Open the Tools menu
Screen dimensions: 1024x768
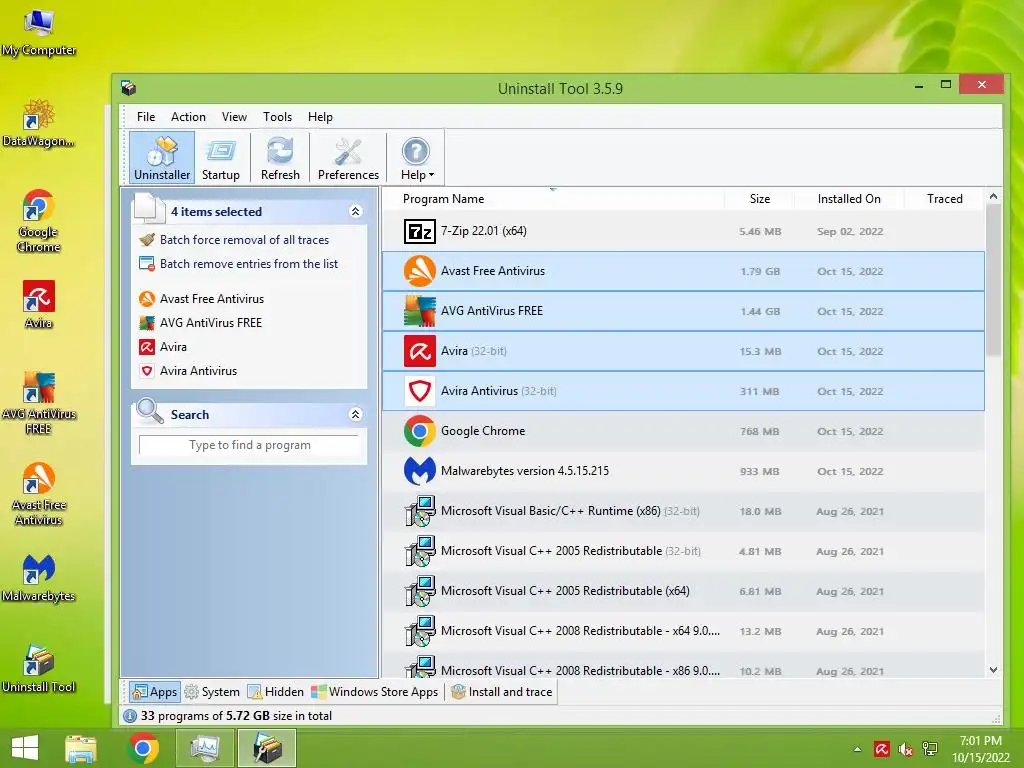click(x=277, y=117)
